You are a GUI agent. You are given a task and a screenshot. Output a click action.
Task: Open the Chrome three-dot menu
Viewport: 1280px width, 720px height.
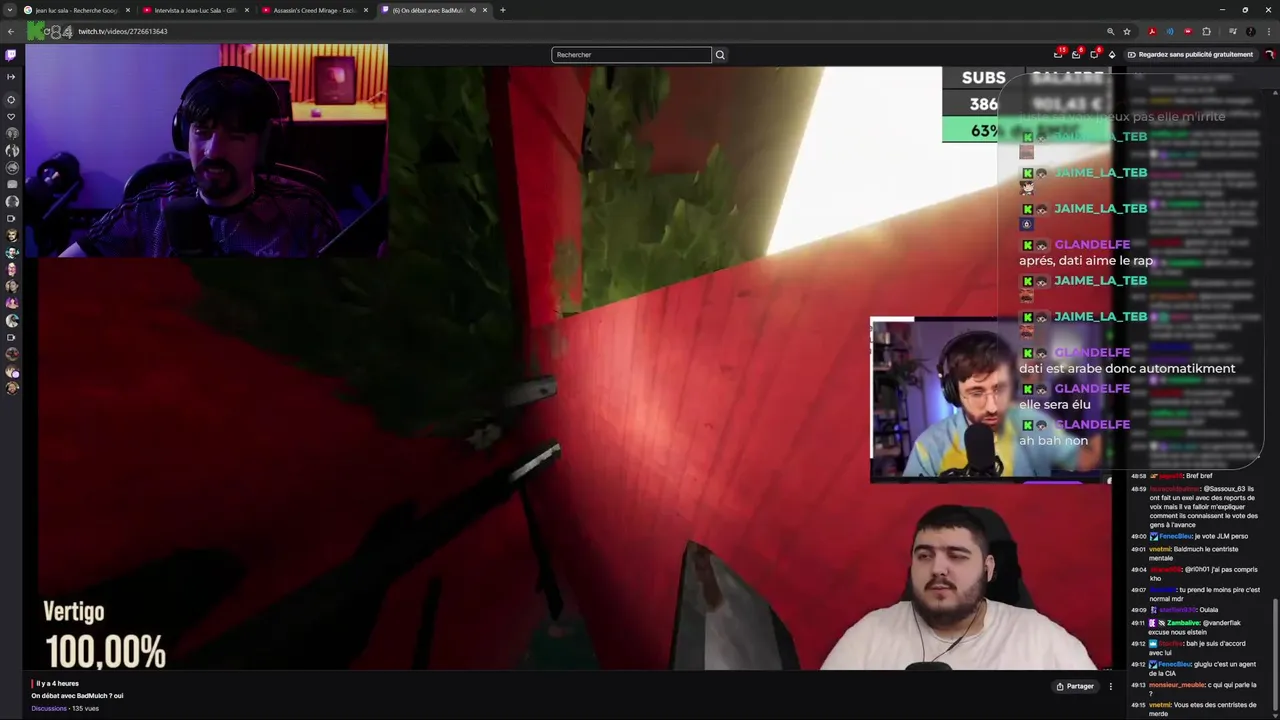(1268, 31)
